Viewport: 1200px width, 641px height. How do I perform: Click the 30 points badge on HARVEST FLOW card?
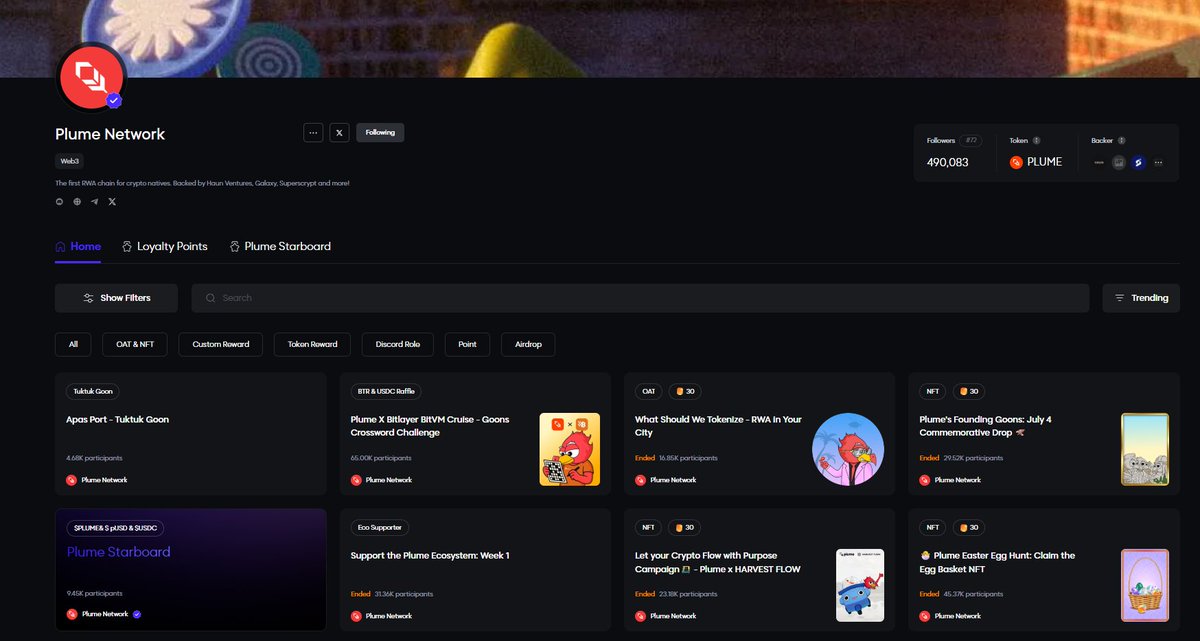coord(684,527)
